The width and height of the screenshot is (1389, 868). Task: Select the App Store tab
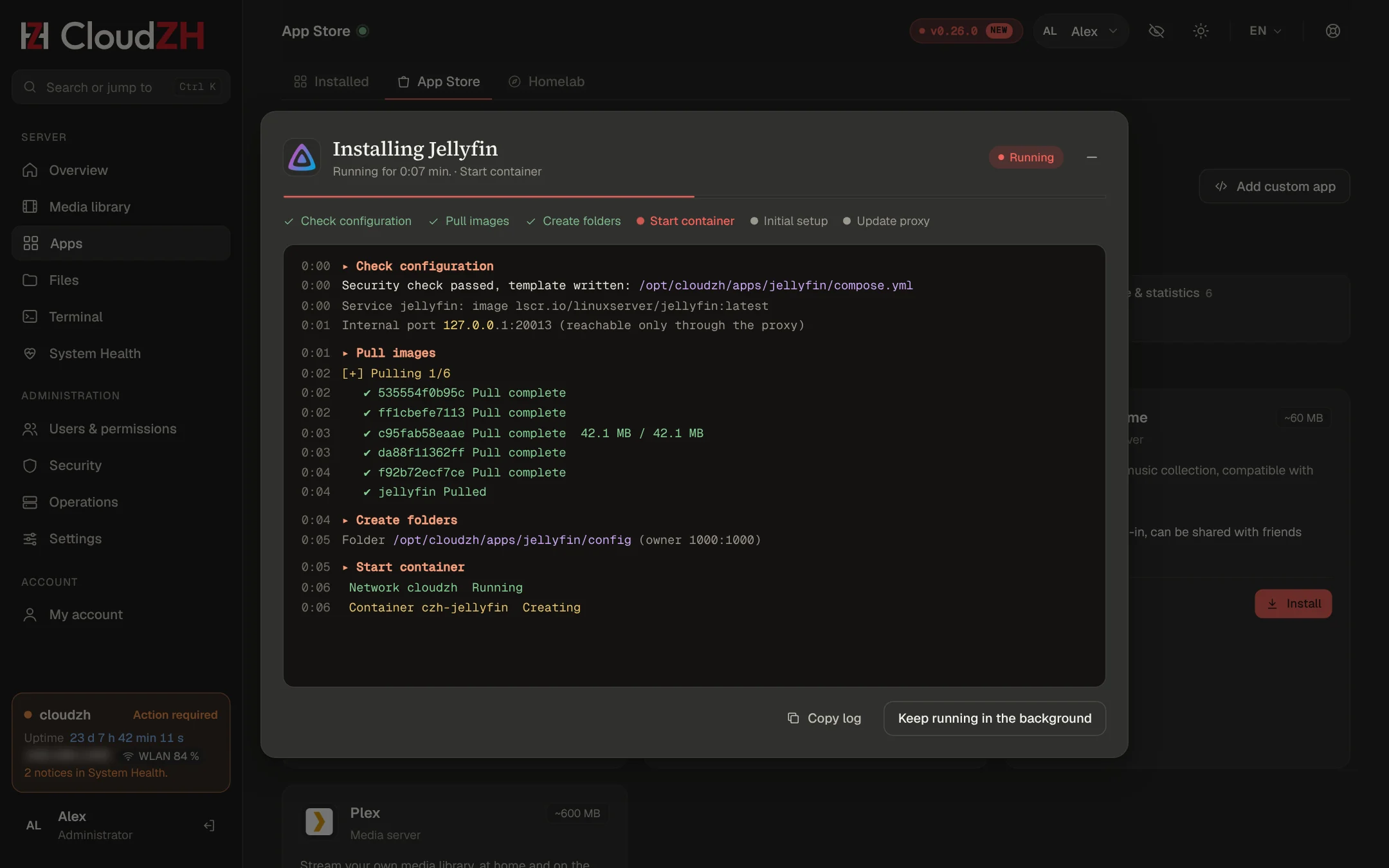click(x=439, y=82)
